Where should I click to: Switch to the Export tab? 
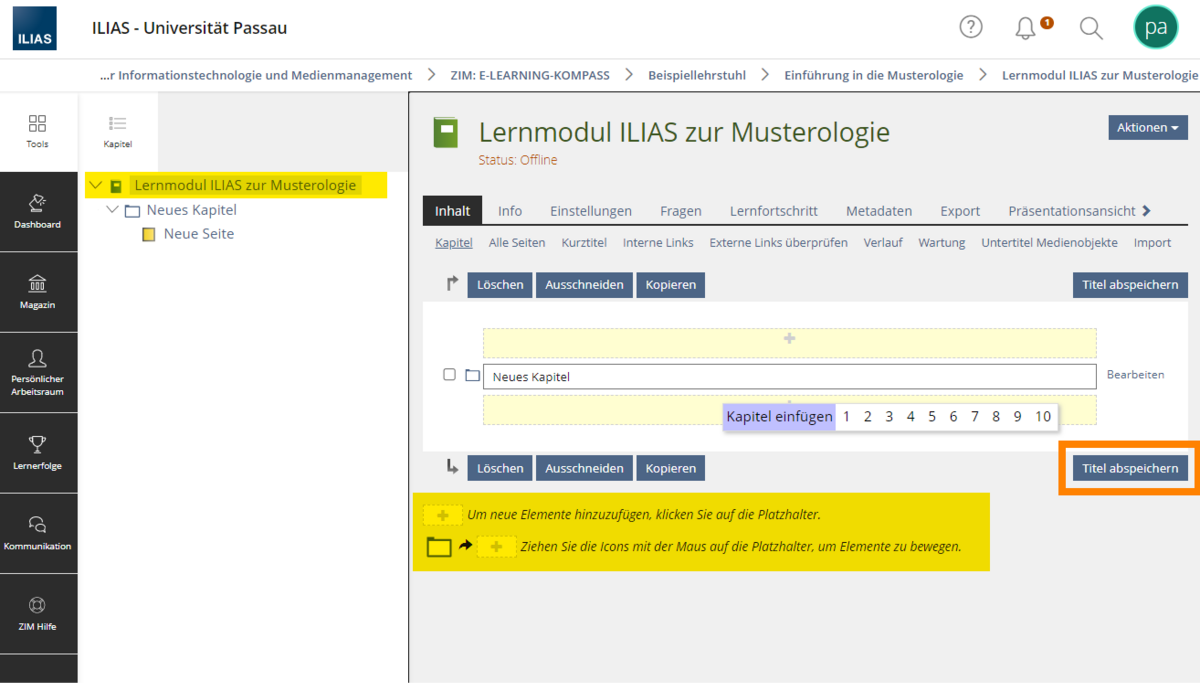[960, 210]
